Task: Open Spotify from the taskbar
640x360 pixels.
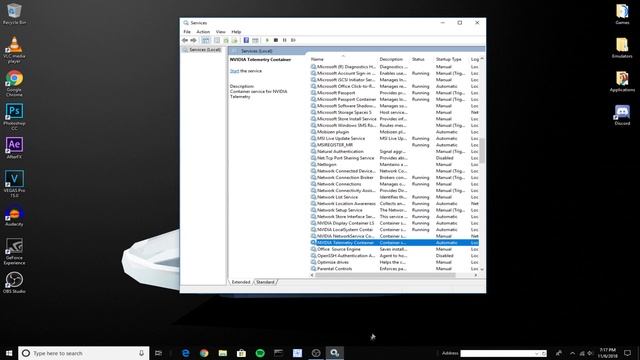Action: [x=260, y=353]
